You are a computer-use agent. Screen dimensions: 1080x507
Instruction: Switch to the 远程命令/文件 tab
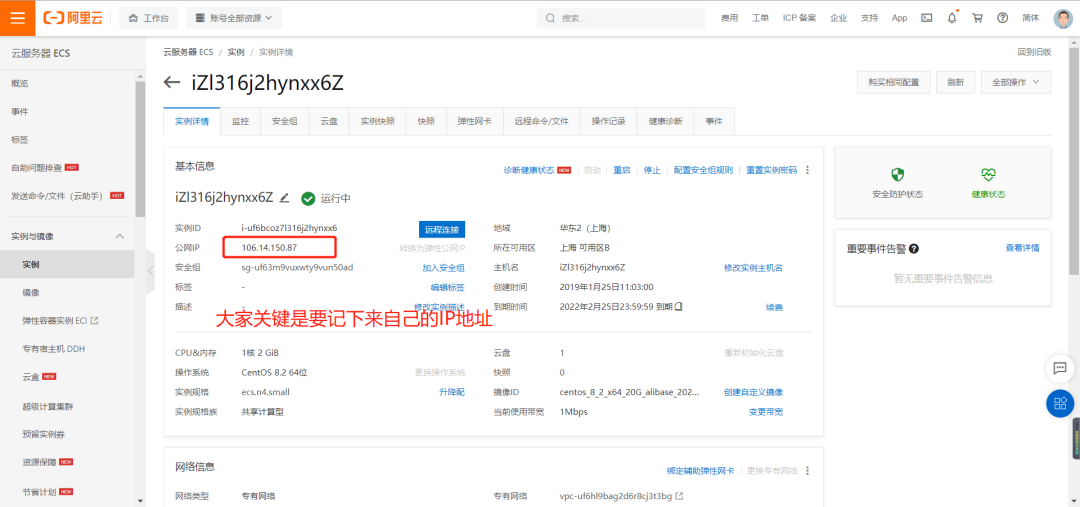point(541,121)
